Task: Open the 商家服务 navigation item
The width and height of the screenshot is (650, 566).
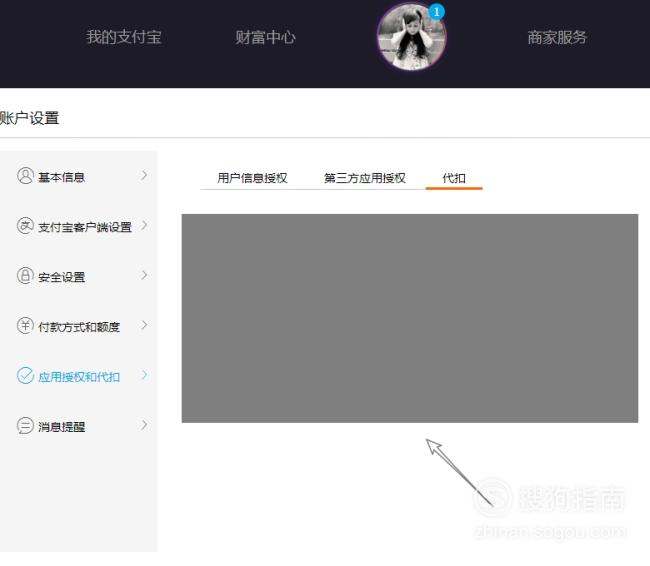Action: 557,37
